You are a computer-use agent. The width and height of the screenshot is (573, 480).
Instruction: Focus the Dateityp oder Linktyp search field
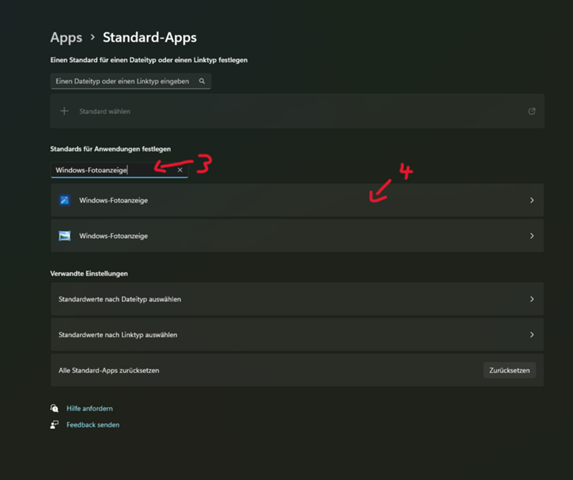(130, 81)
